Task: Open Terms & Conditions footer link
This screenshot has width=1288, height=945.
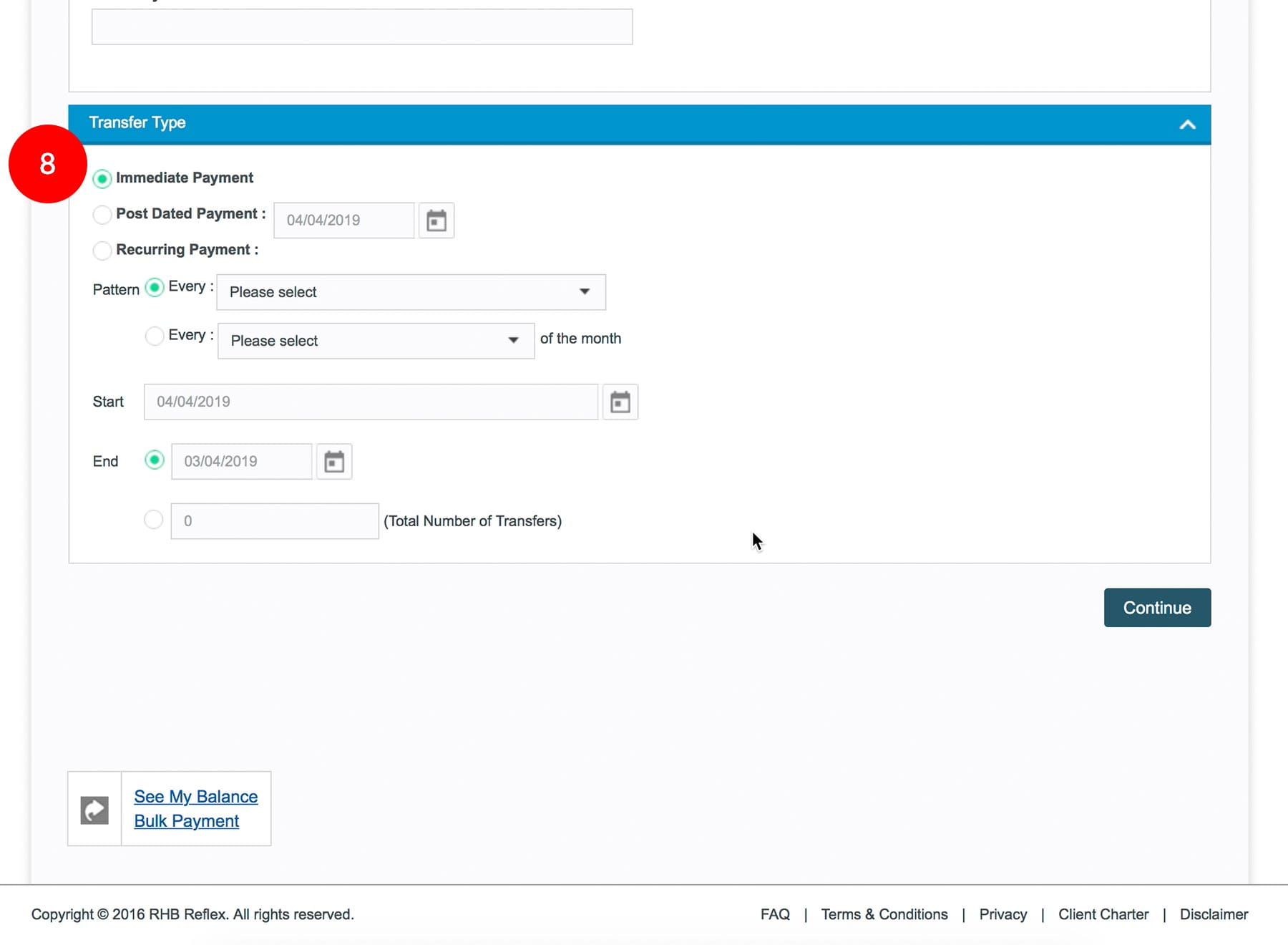Action: [884, 914]
